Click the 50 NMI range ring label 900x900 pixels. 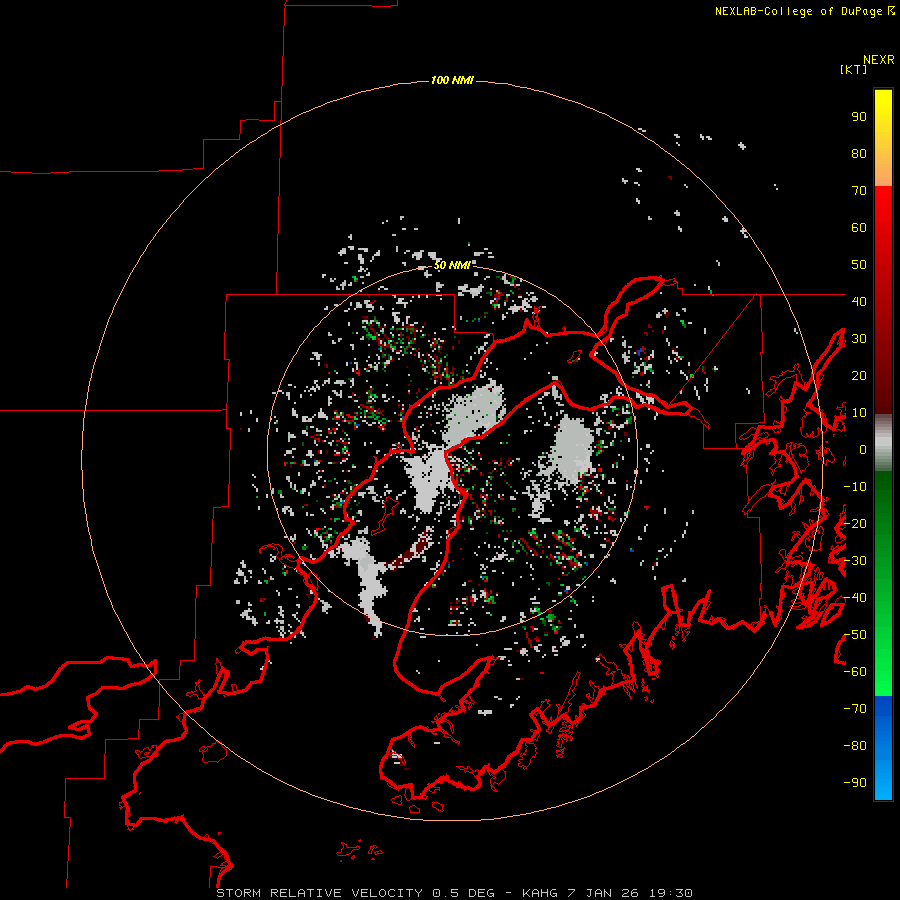[452, 265]
